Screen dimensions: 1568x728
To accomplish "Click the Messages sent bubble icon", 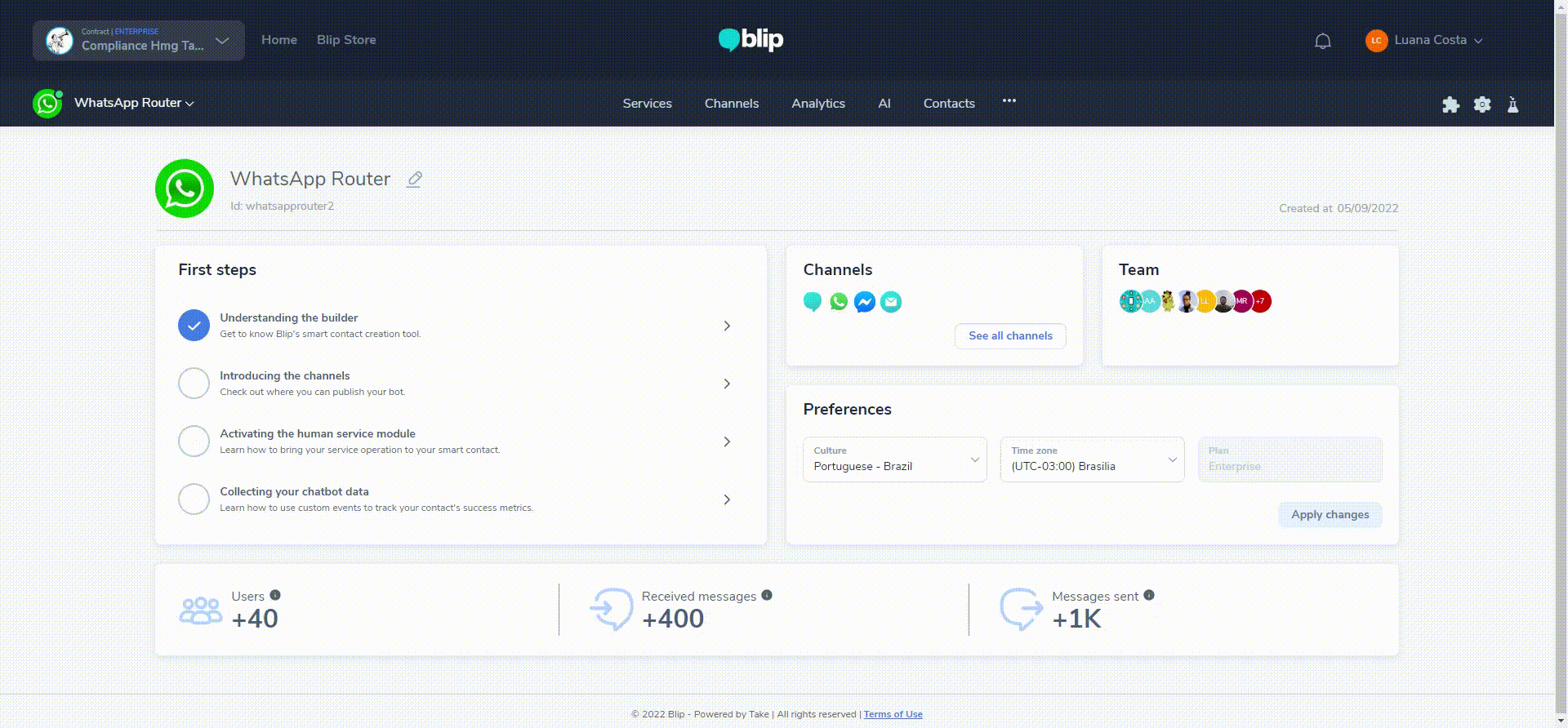I will (1022, 610).
